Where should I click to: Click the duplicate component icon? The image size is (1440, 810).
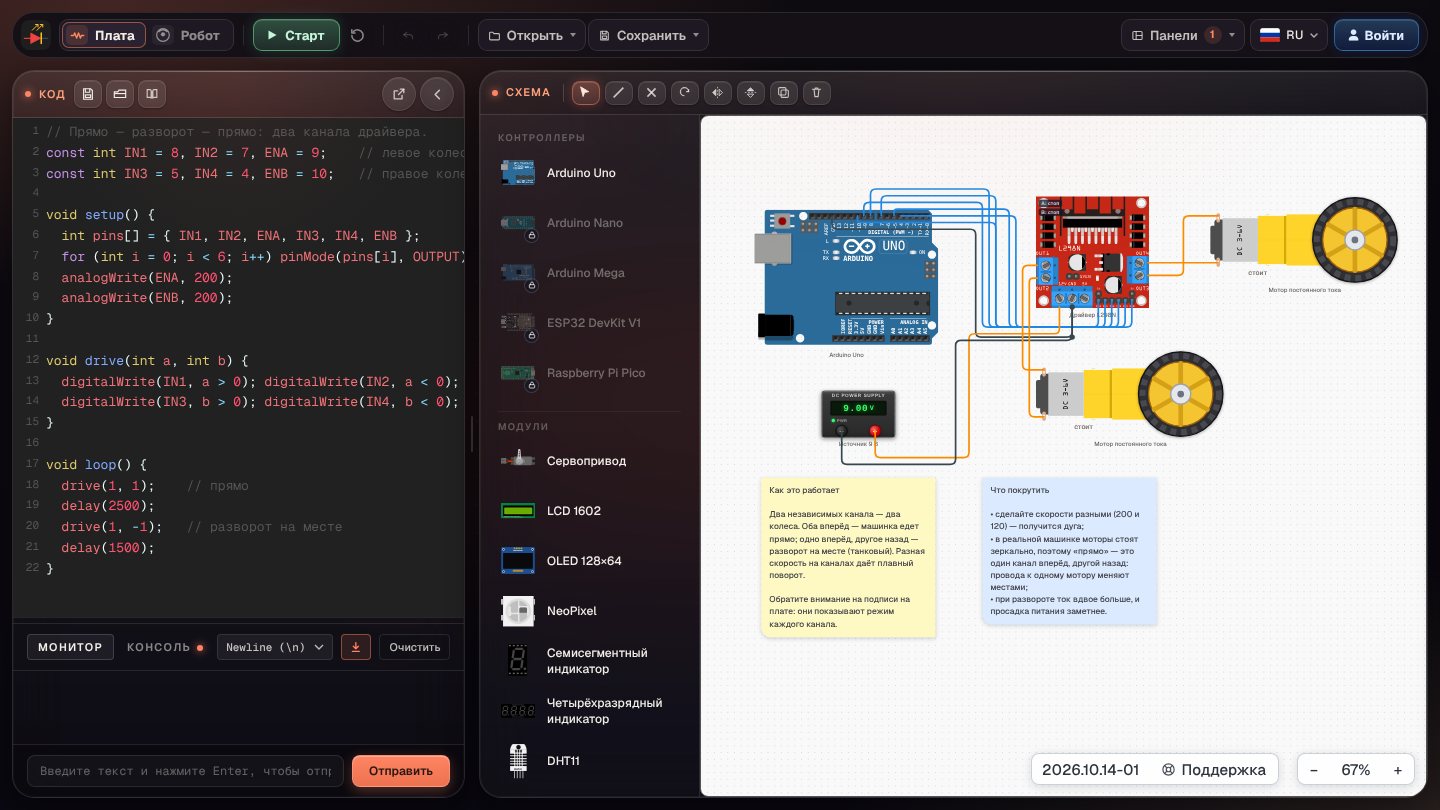784,93
